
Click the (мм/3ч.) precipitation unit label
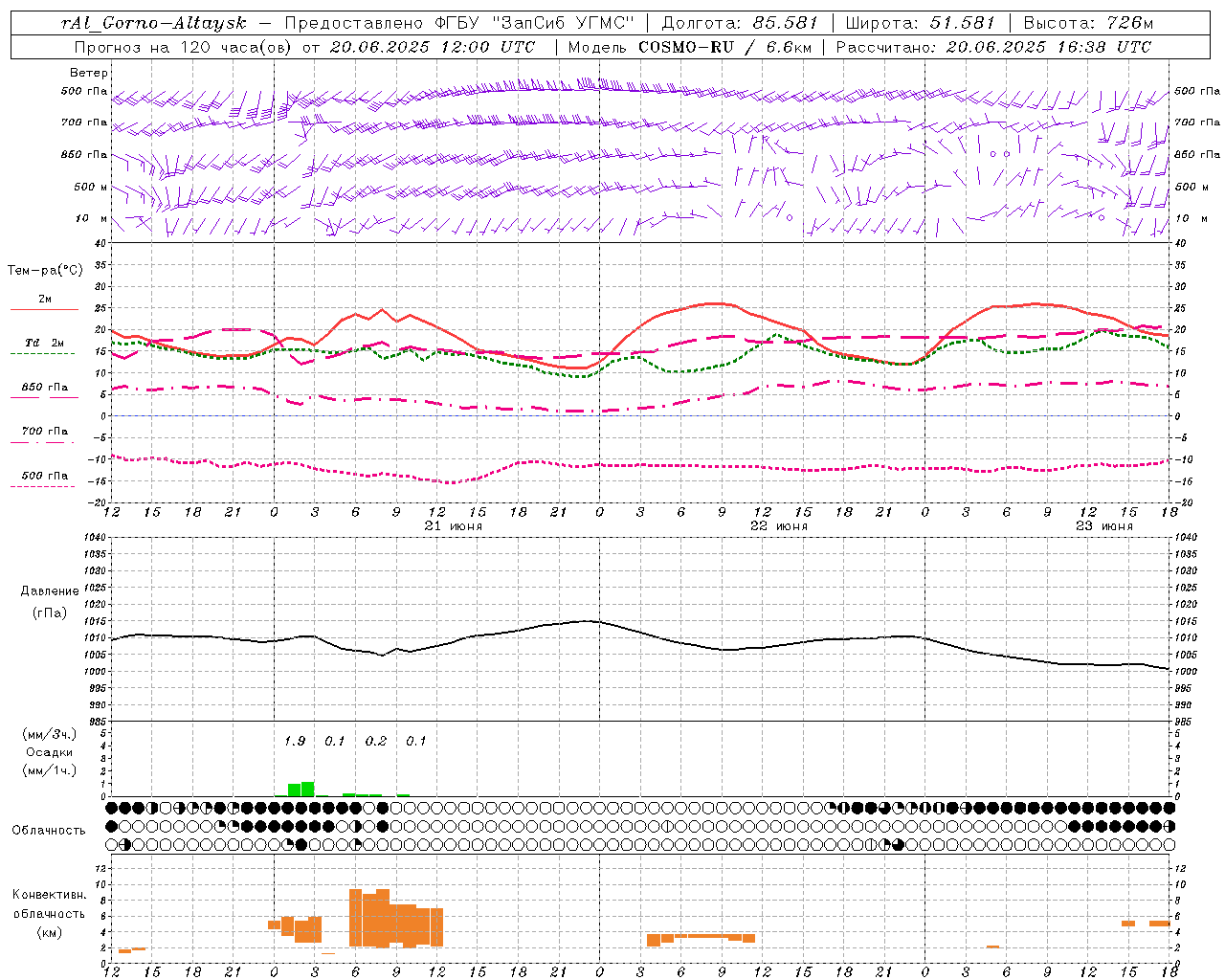pos(49,734)
